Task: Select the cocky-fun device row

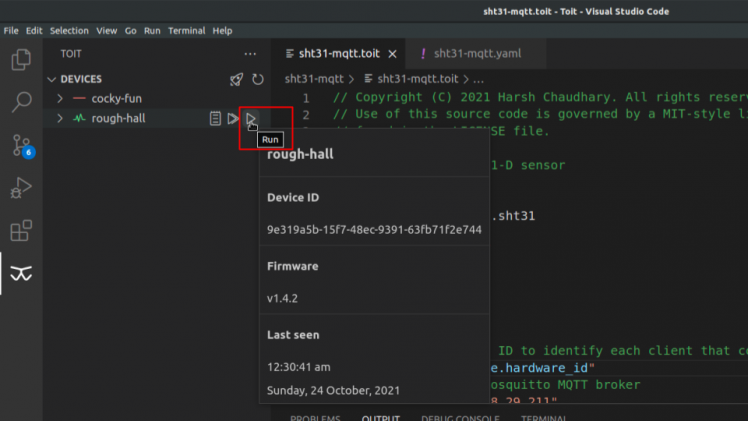Action: (x=156, y=98)
